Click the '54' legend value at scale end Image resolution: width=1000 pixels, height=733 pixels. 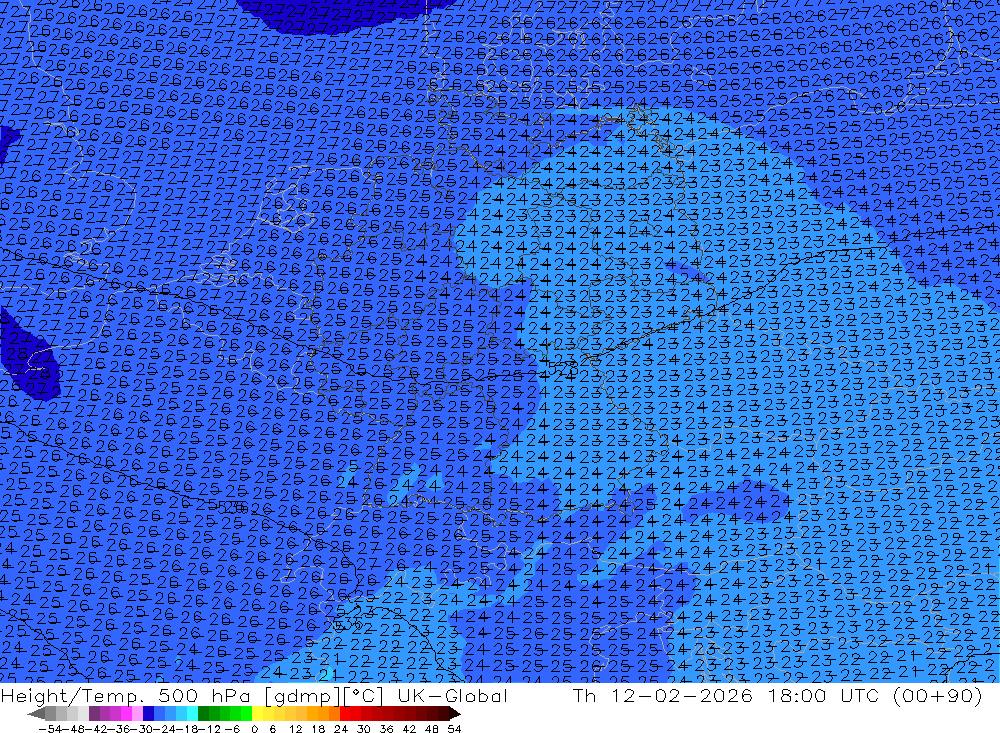point(454,729)
